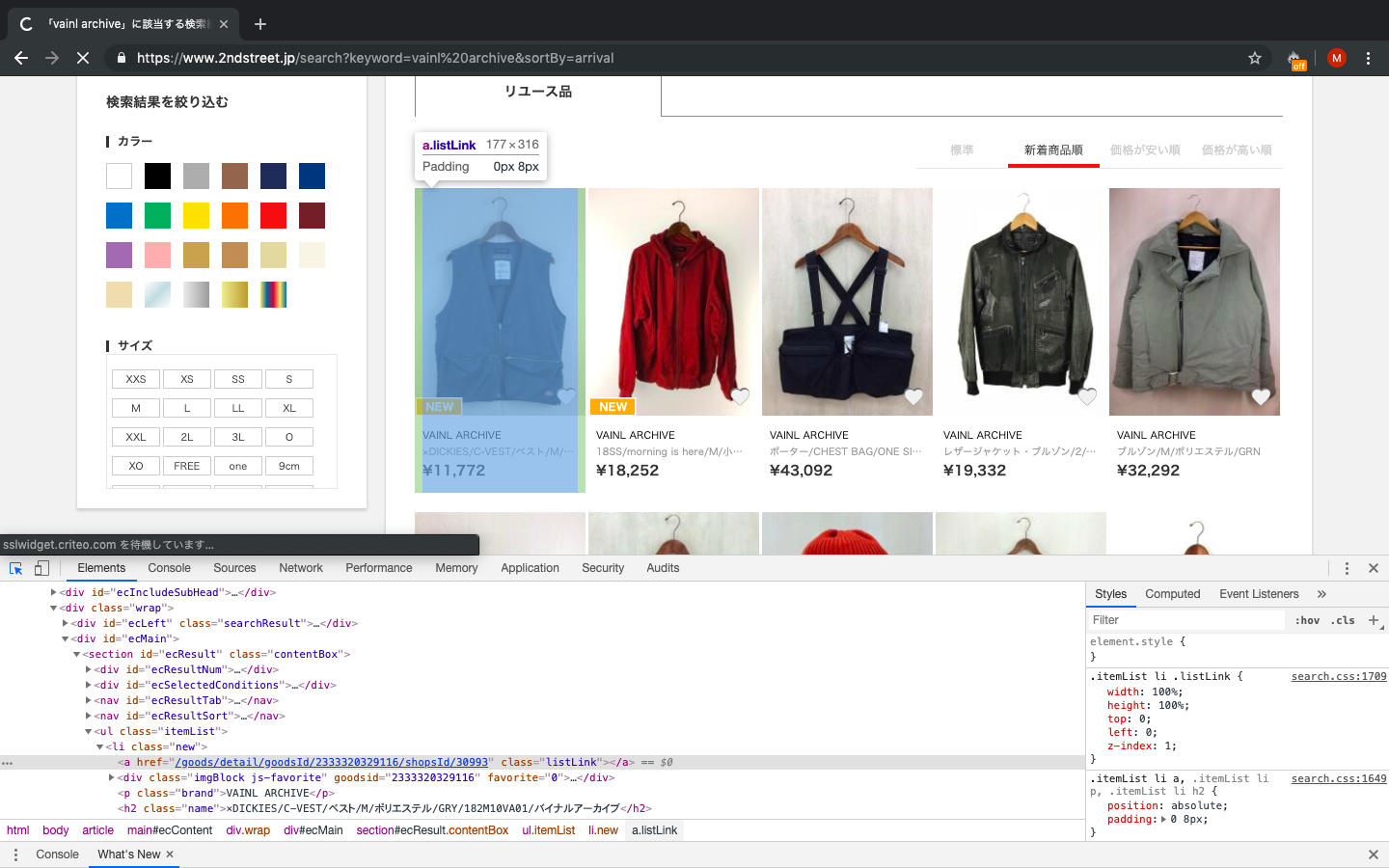Bookmark this page with the star icon
The height and width of the screenshot is (868, 1389).
coord(1255,58)
